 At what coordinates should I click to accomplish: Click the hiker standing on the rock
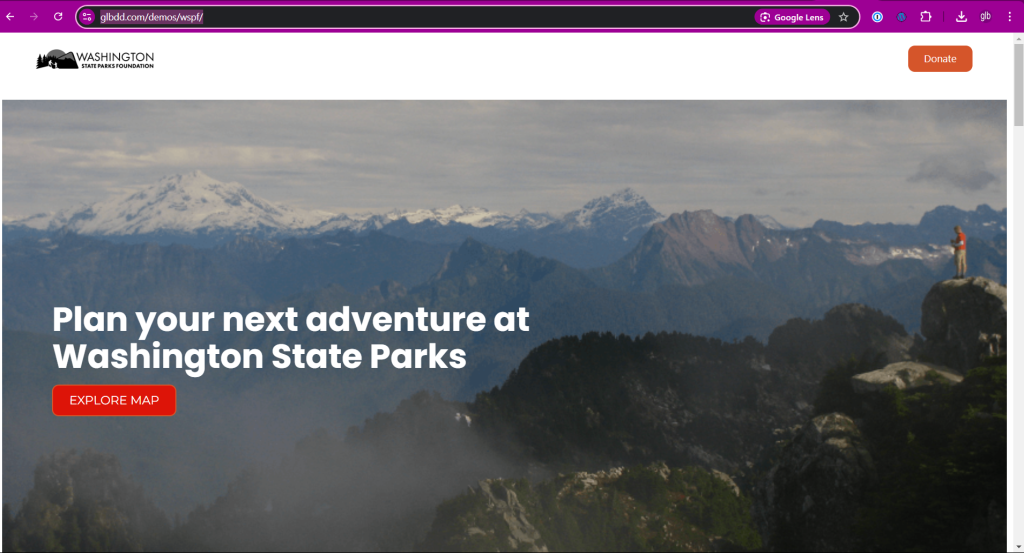pos(959,252)
